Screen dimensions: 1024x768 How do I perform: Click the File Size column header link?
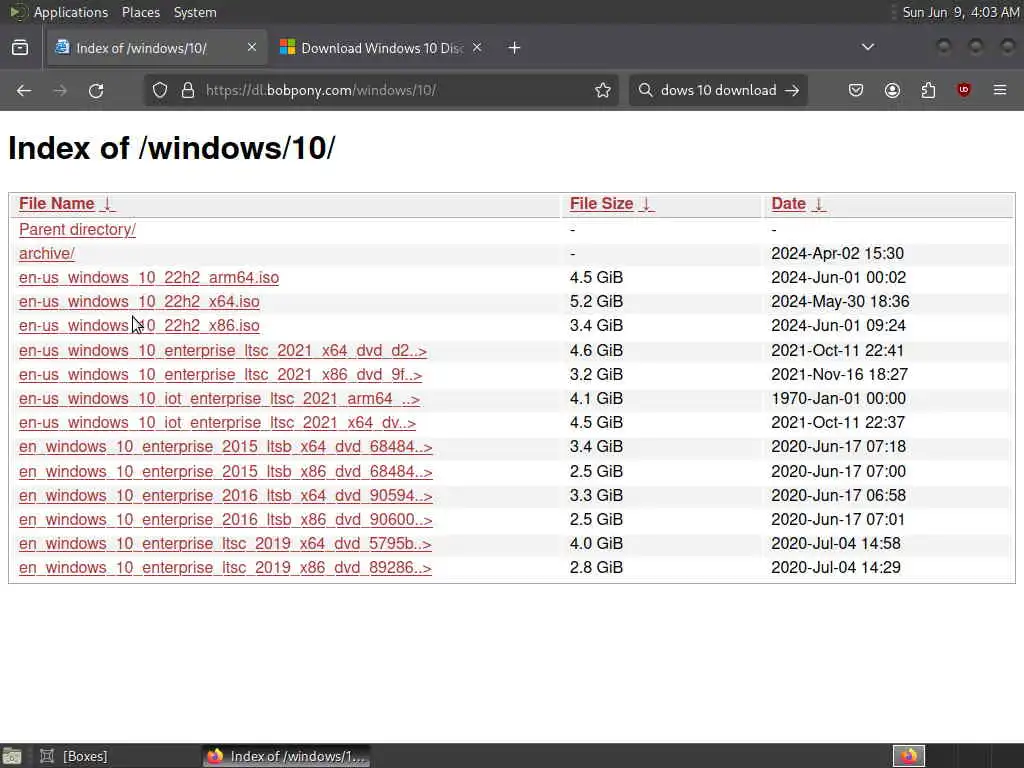click(x=601, y=204)
